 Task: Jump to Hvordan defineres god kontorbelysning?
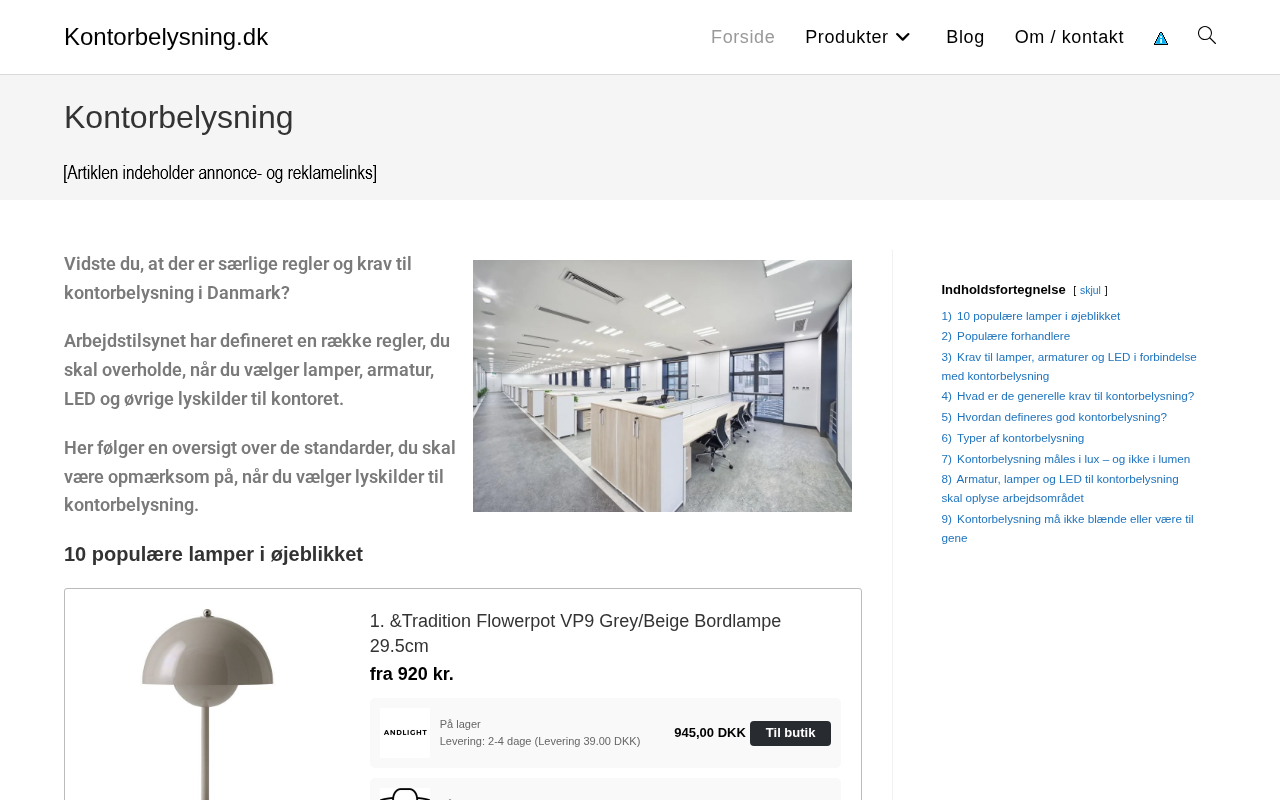[1054, 417]
